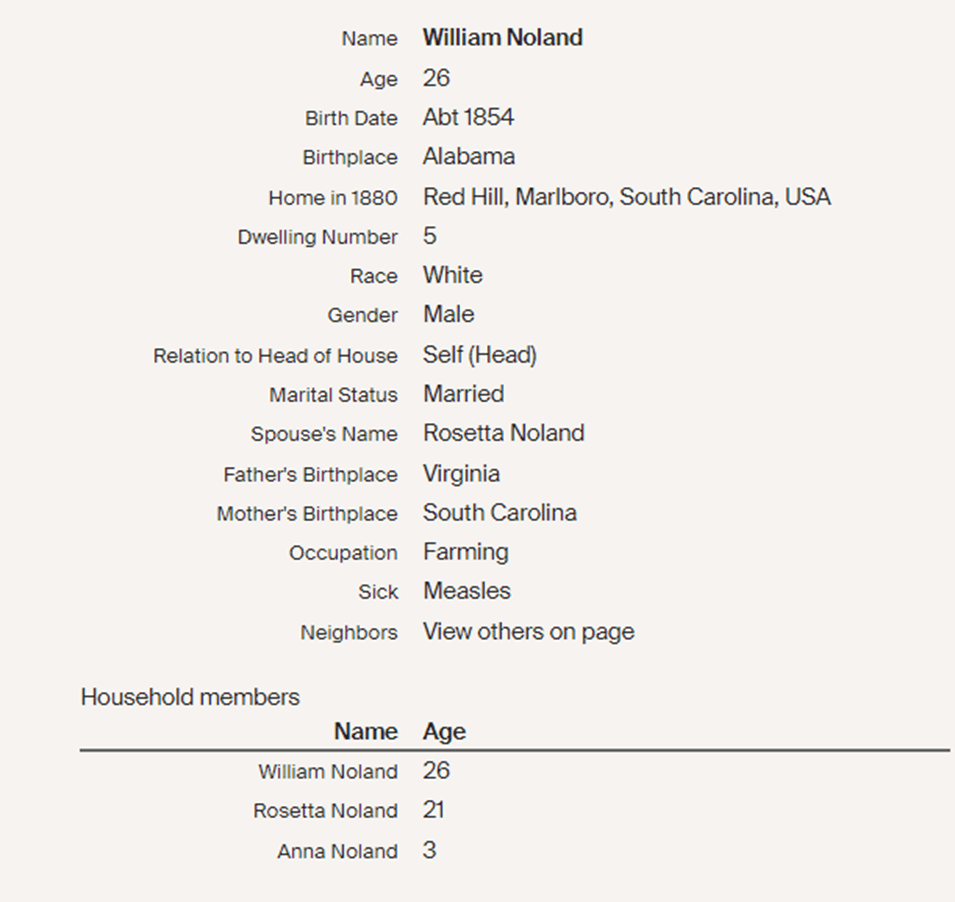Viewport: 955px width, 902px height.
Task: Click the "View others on page" neighbors link
Action: coord(528,632)
